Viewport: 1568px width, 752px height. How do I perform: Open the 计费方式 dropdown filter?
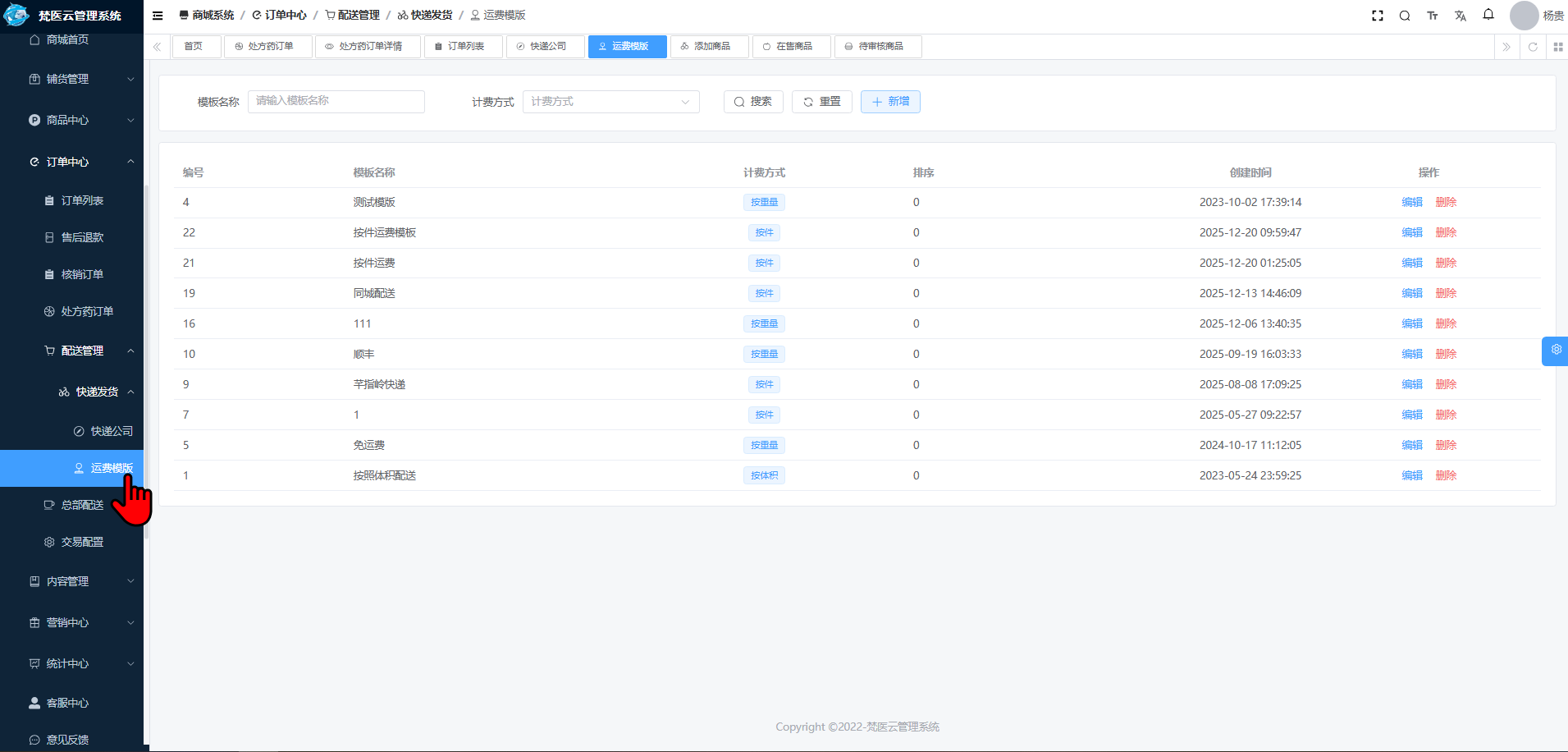point(610,102)
